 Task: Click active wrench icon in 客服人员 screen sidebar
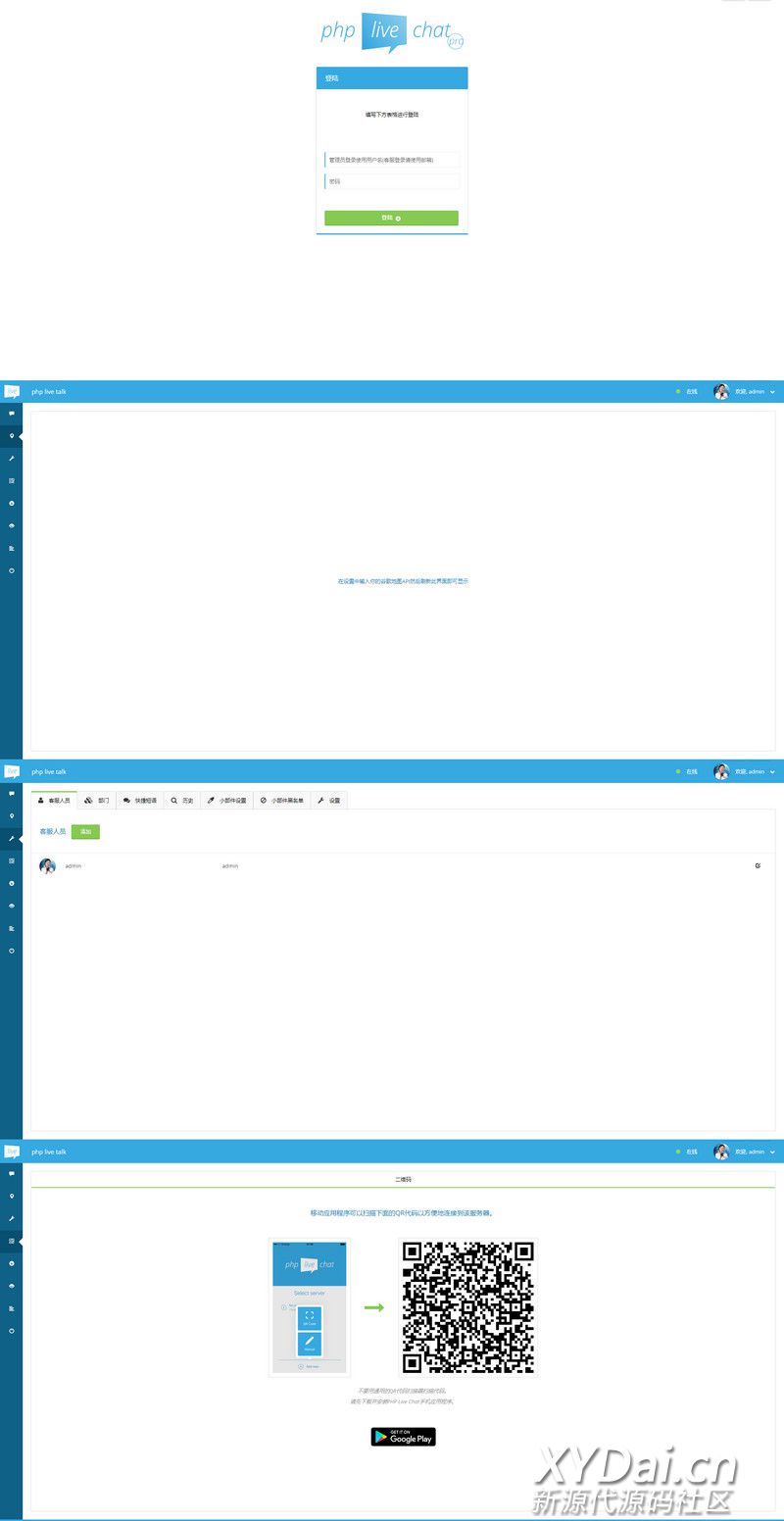(12, 839)
